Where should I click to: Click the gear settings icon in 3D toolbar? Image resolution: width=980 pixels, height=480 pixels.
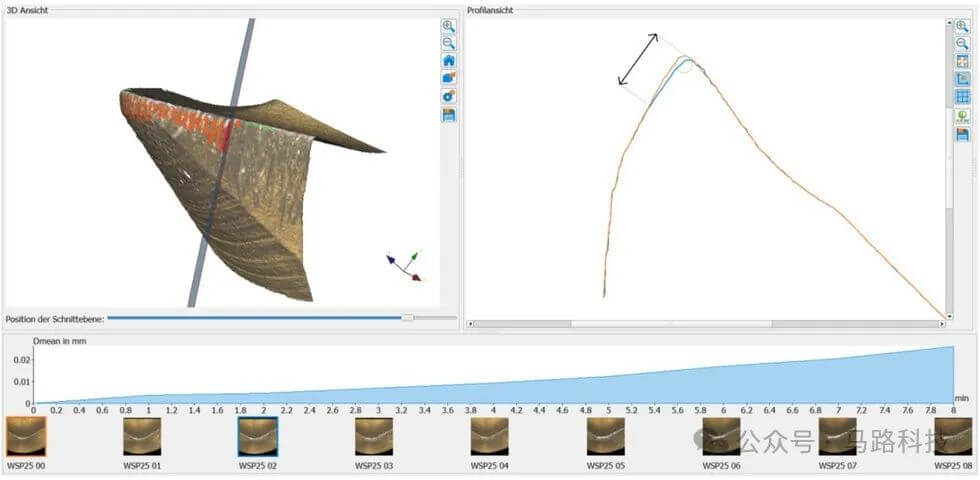tap(449, 97)
